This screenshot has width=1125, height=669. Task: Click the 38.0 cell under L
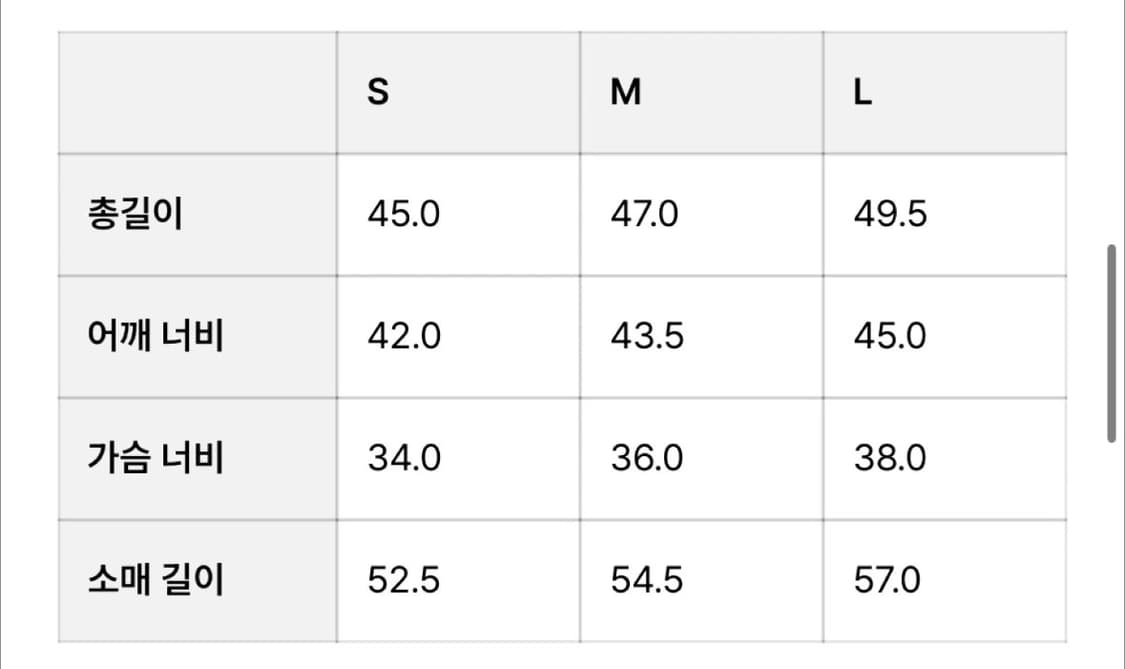click(890, 459)
